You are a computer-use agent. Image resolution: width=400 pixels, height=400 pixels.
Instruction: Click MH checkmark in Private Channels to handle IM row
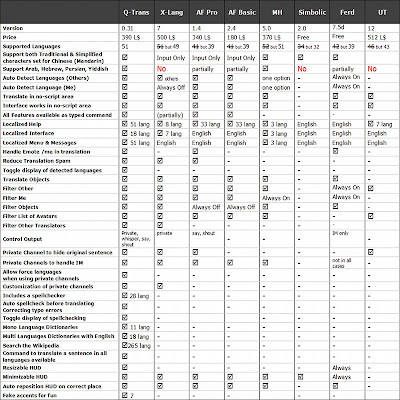[265, 263]
